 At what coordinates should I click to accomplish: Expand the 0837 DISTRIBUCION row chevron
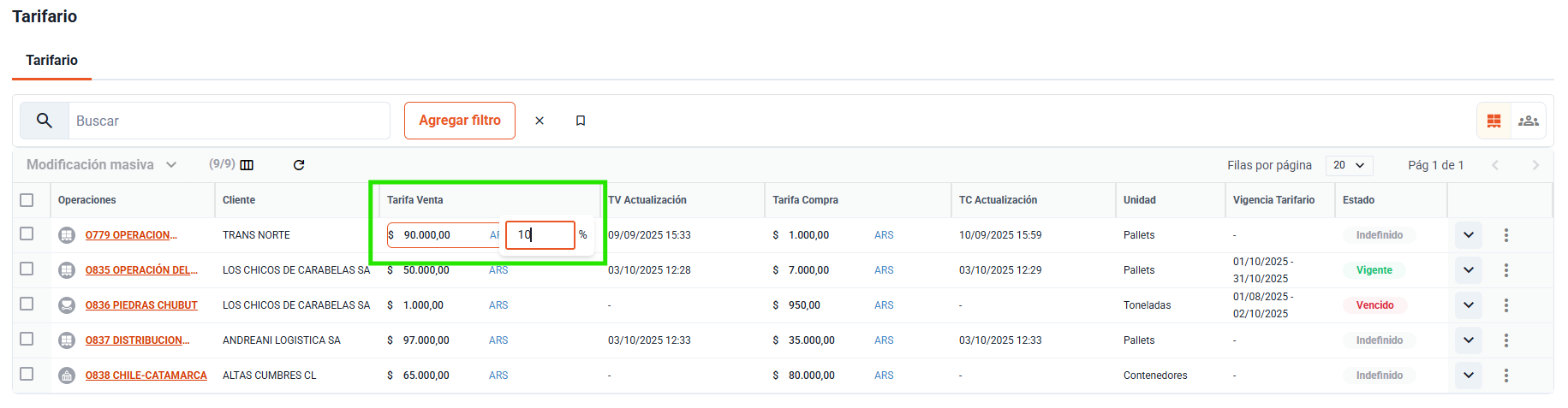coord(1468,340)
